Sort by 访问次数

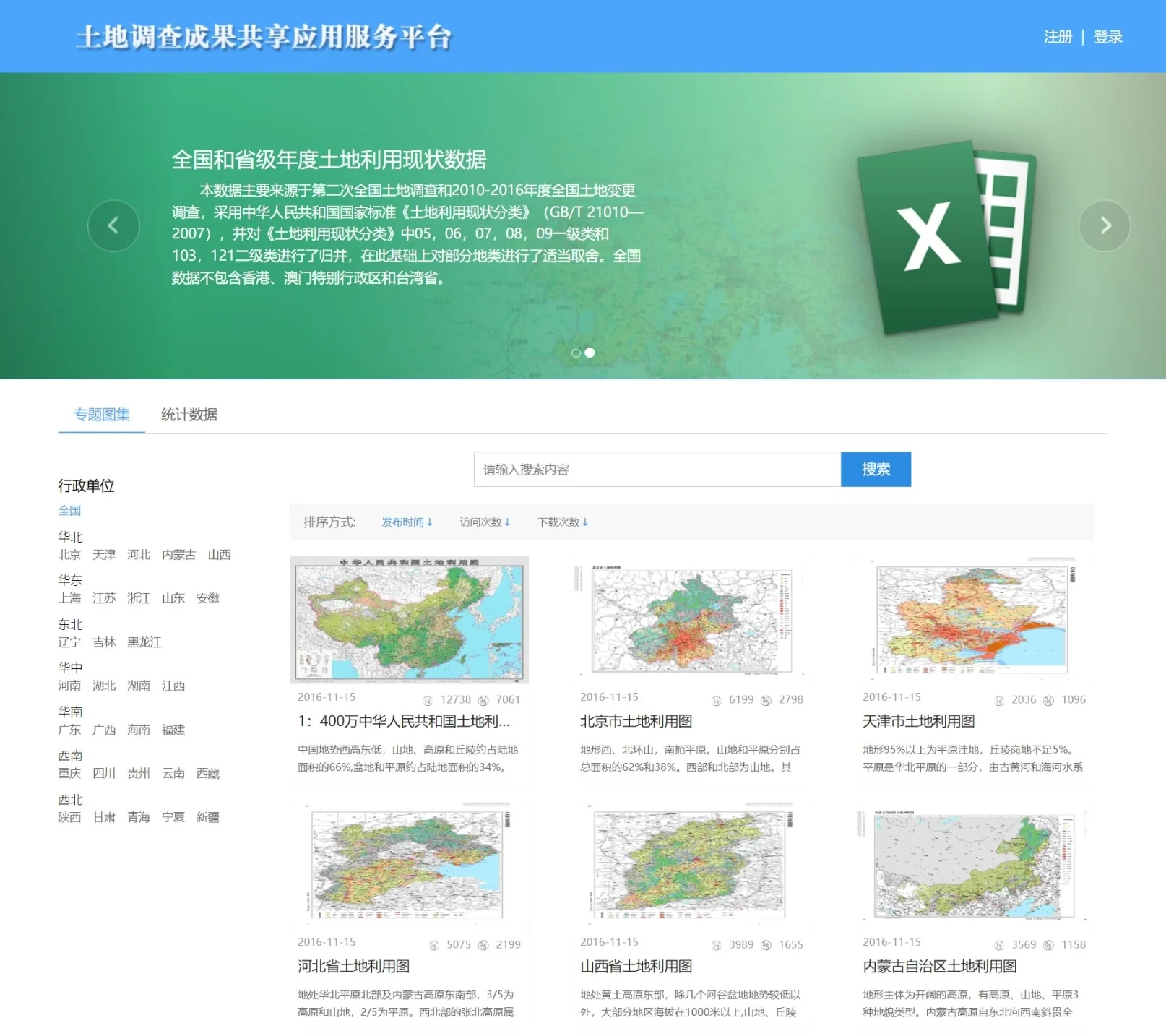[x=485, y=522]
